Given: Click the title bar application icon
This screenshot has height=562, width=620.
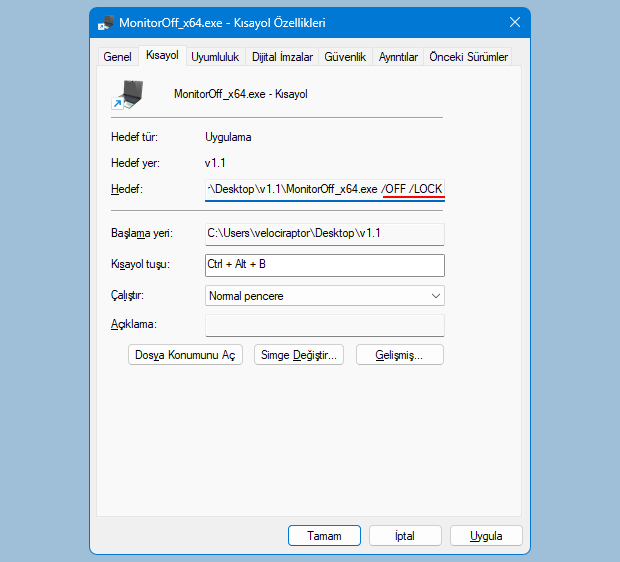Looking at the screenshot, I should coord(105,22).
